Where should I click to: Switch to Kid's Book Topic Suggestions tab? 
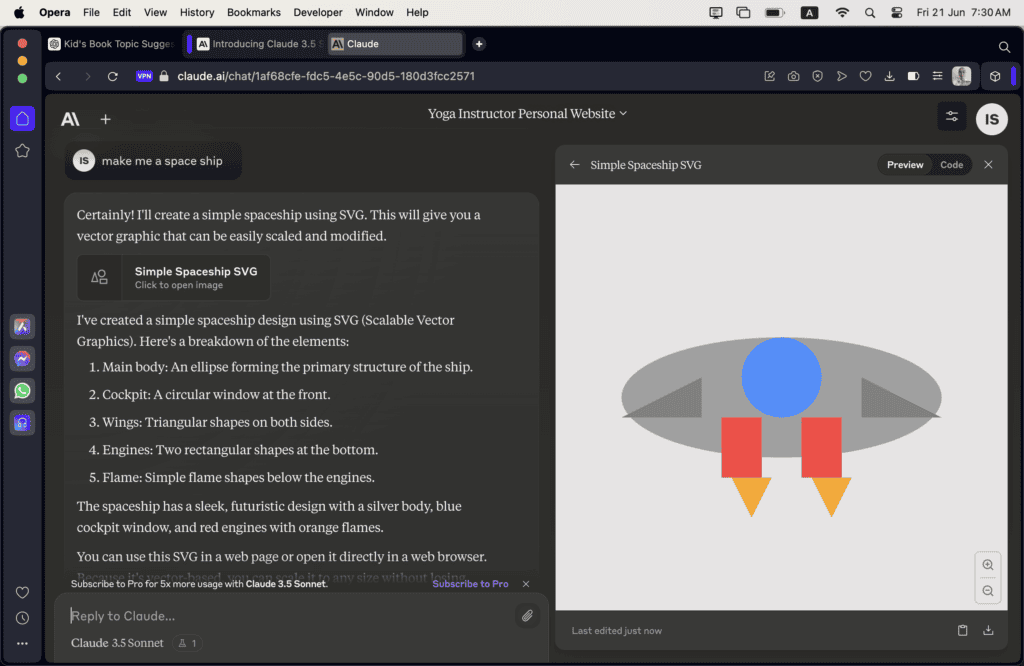(x=112, y=44)
